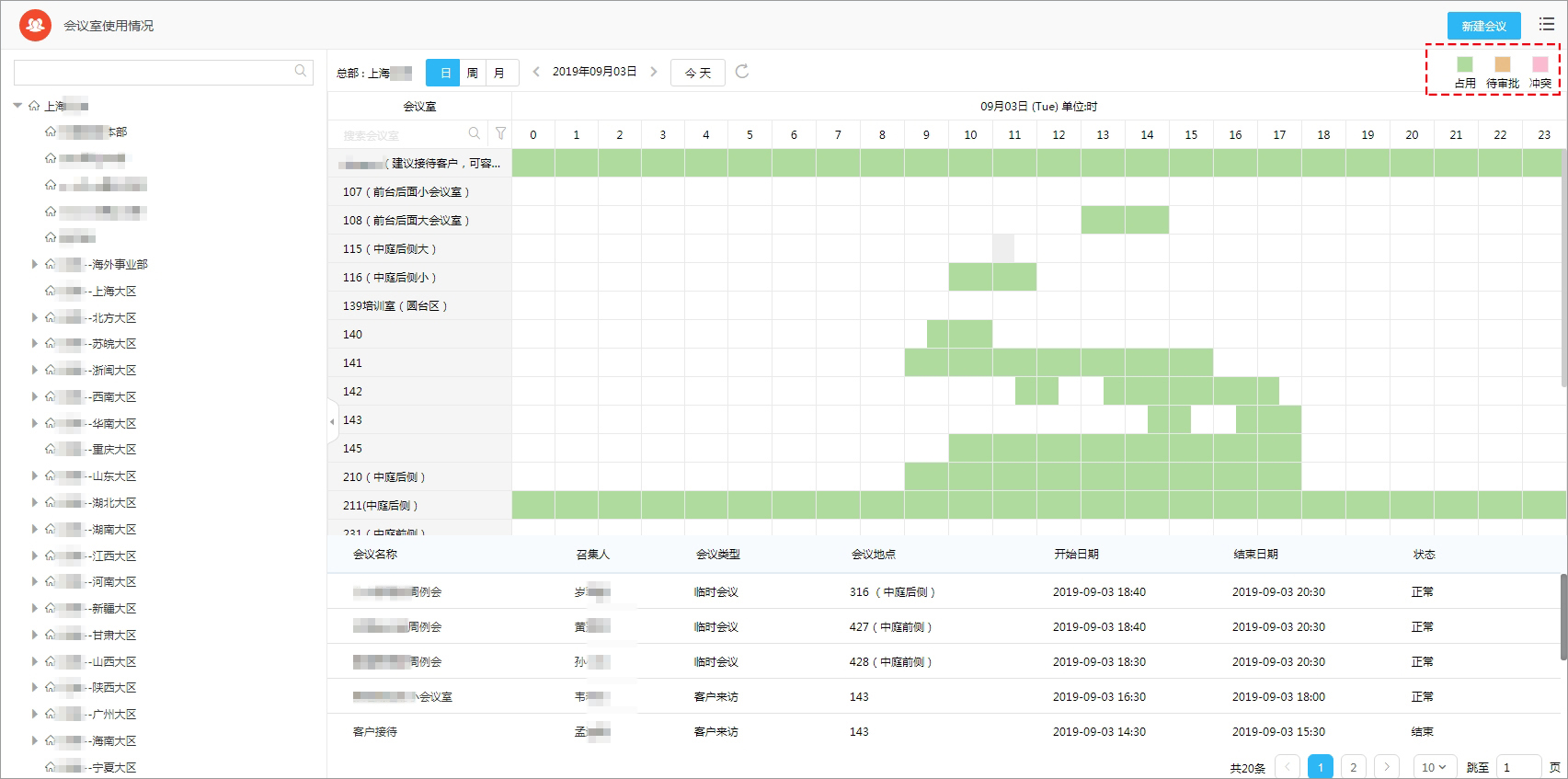Go to page 2 in pagination
The image size is (1568, 779).
click(x=1353, y=767)
